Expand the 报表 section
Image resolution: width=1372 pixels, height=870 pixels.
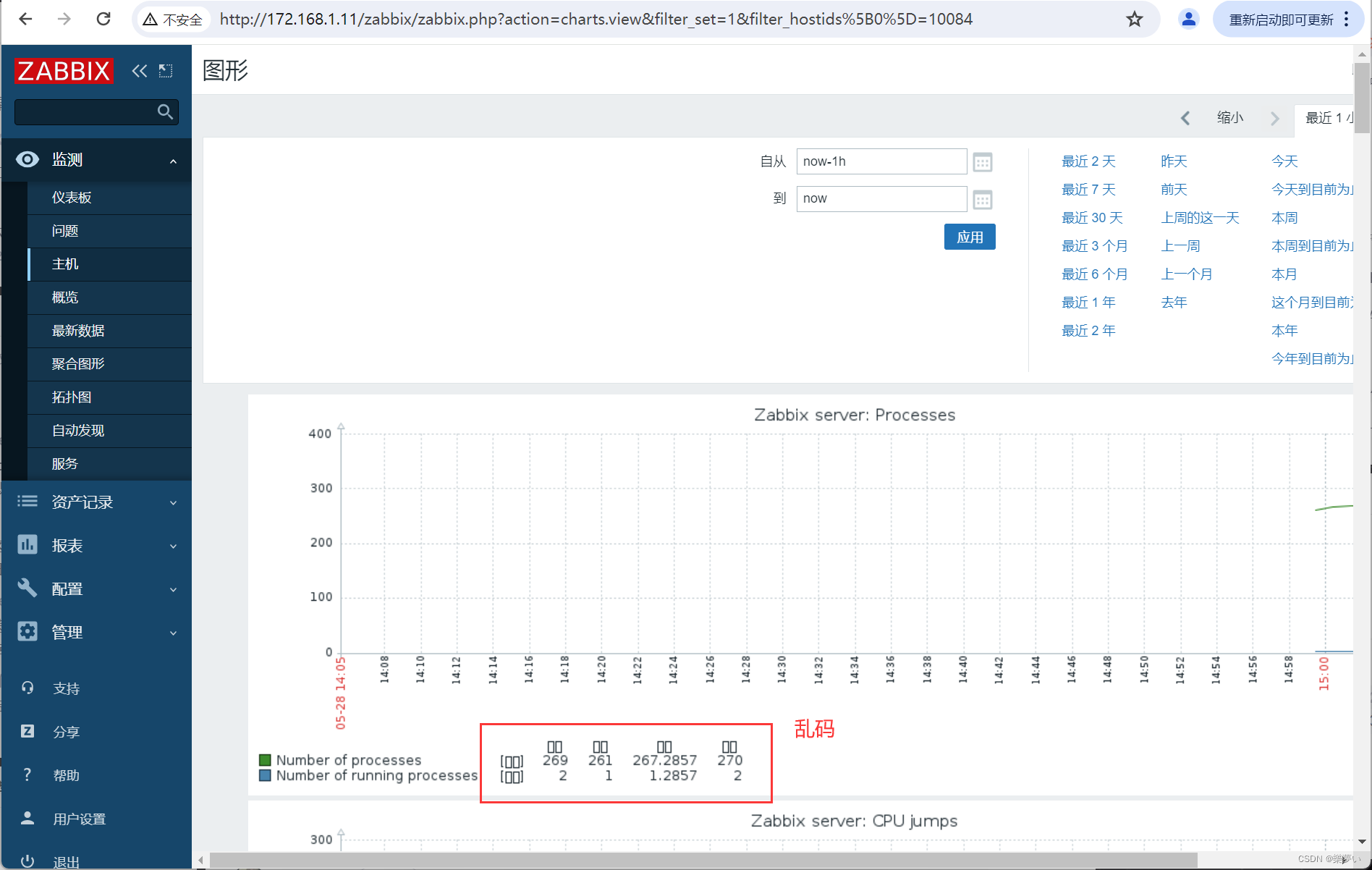tap(173, 545)
